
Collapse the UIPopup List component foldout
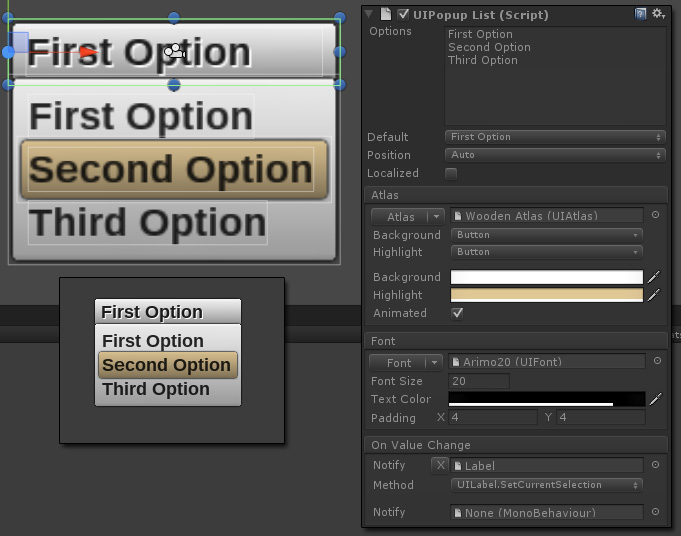[369, 14]
